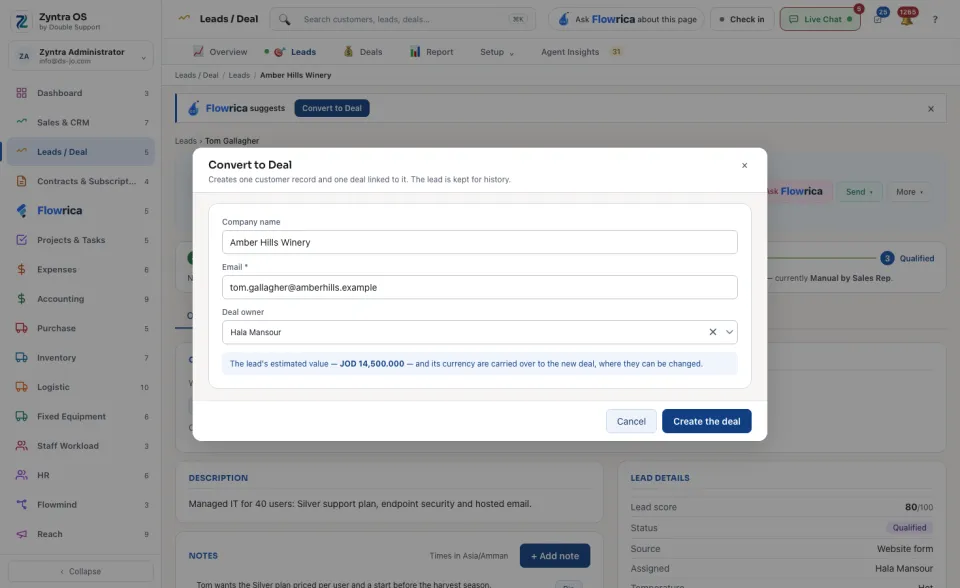Open the Contracts & Subscriptions sidebar icon
The width and height of the screenshot is (960, 588).
point(21,181)
